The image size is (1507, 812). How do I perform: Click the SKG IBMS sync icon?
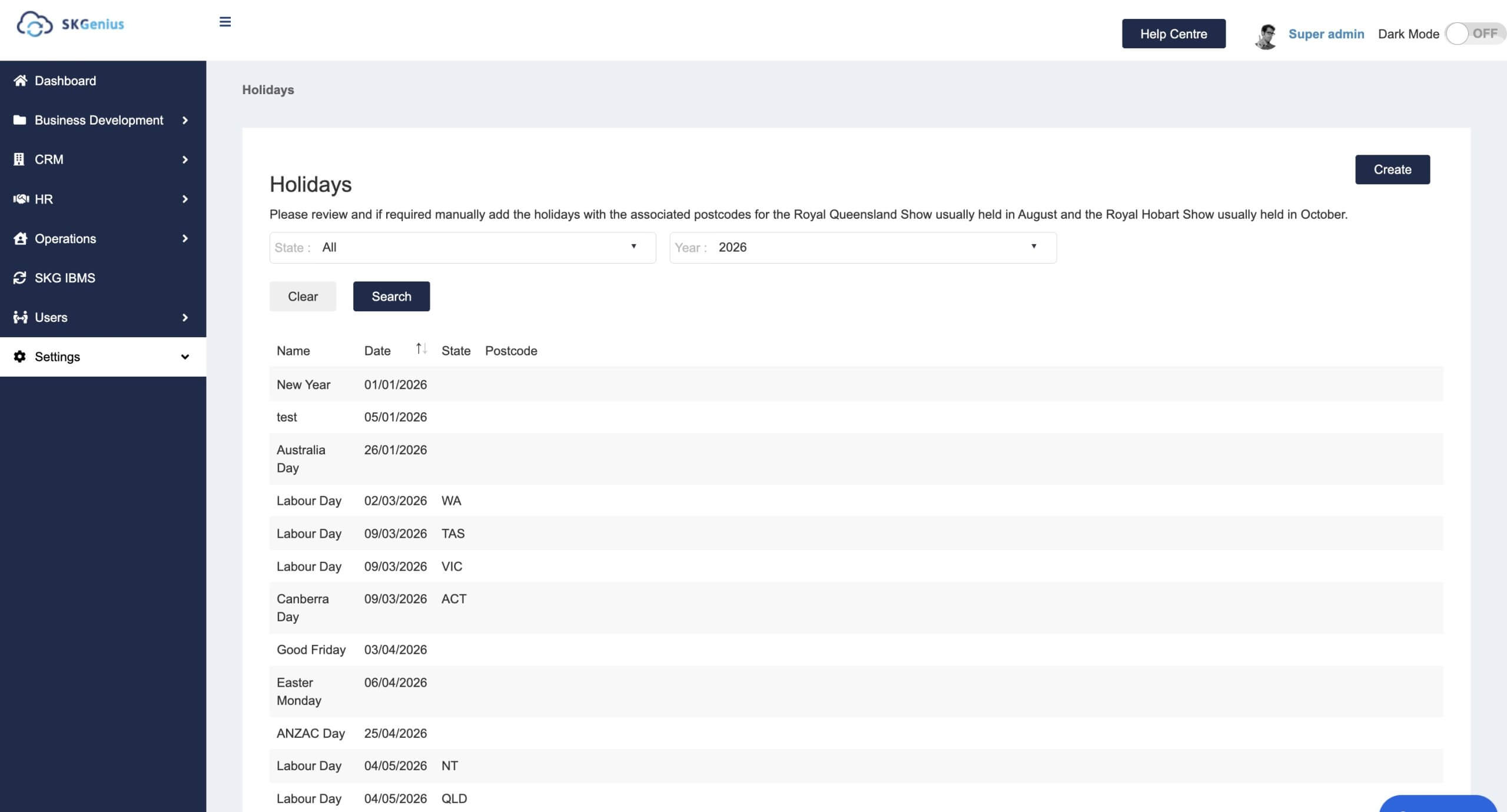coord(19,278)
